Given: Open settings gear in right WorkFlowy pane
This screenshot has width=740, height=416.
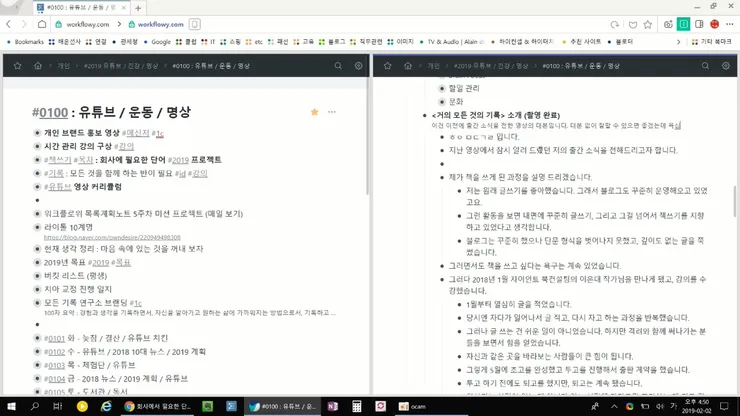Looking at the screenshot, I should (x=726, y=66).
